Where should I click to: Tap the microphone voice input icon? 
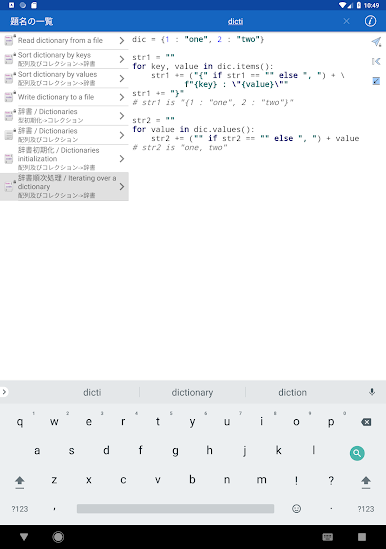click(x=372, y=392)
